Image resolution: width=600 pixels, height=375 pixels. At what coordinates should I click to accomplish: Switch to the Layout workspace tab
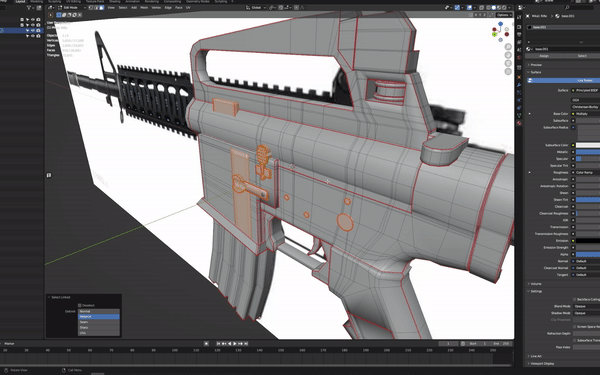point(20,2)
